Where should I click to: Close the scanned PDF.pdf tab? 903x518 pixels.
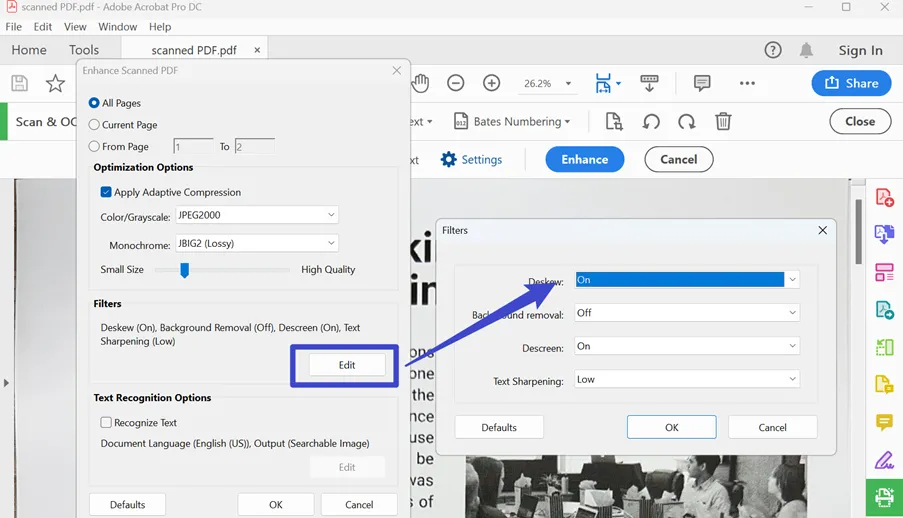[x=257, y=50]
